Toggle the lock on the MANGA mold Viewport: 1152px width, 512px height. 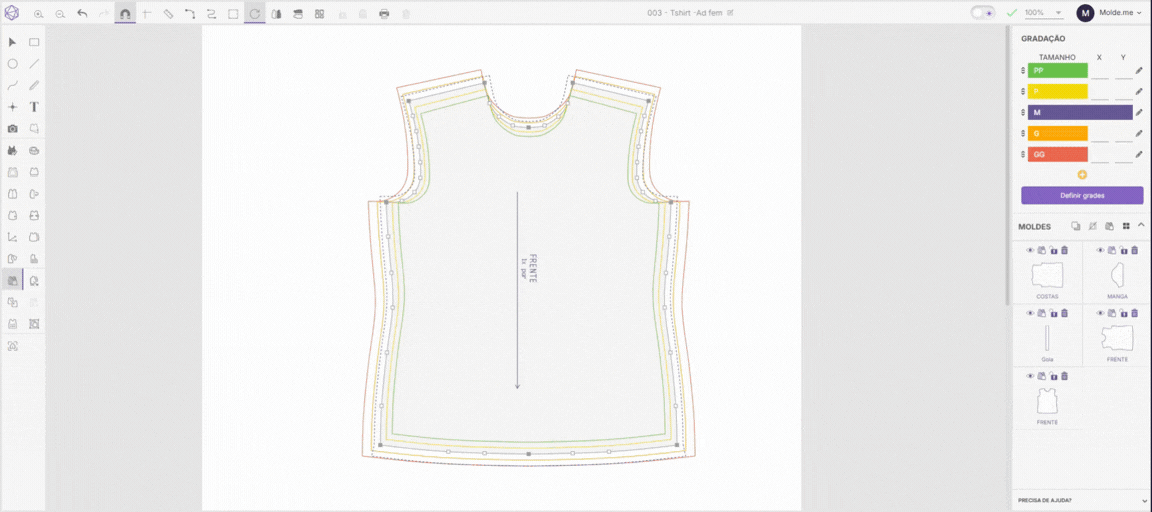pos(1124,250)
